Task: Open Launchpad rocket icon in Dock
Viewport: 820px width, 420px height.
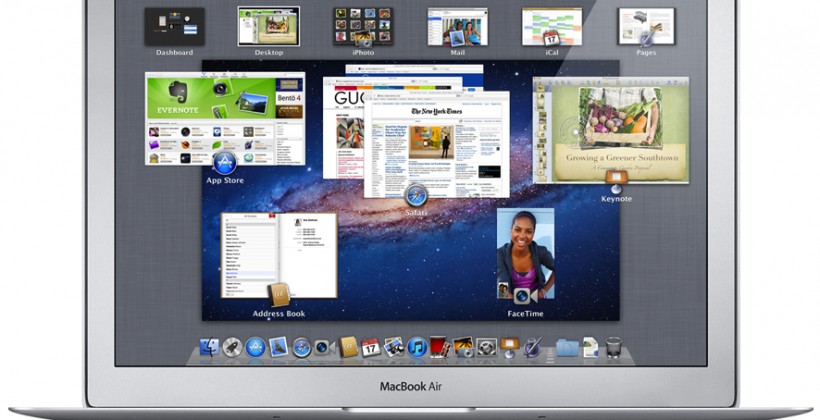Action: pyautogui.click(x=232, y=347)
